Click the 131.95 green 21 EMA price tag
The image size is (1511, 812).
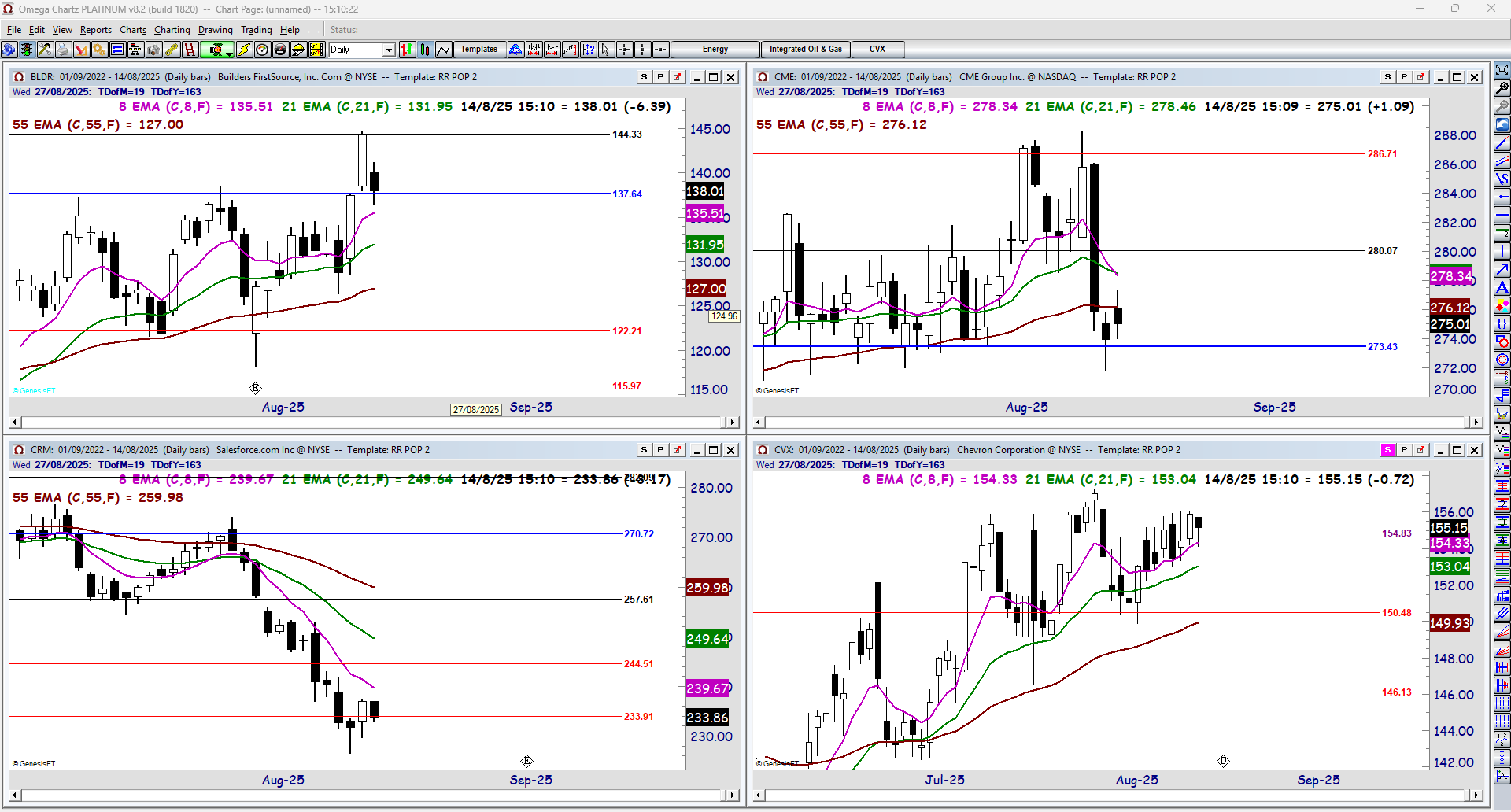[705, 245]
